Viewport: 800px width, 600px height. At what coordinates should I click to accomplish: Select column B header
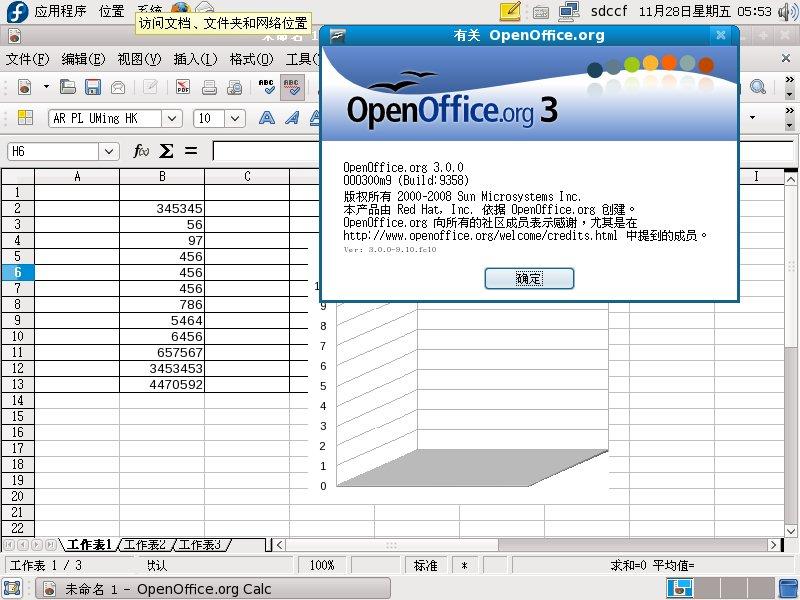(162, 177)
